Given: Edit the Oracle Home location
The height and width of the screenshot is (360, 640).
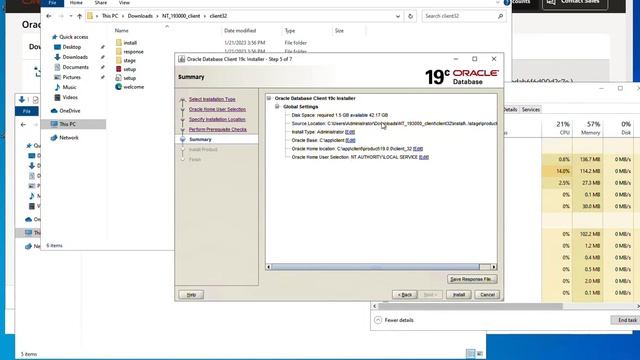Looking at the screenshot, I should [x=418, y=149].
